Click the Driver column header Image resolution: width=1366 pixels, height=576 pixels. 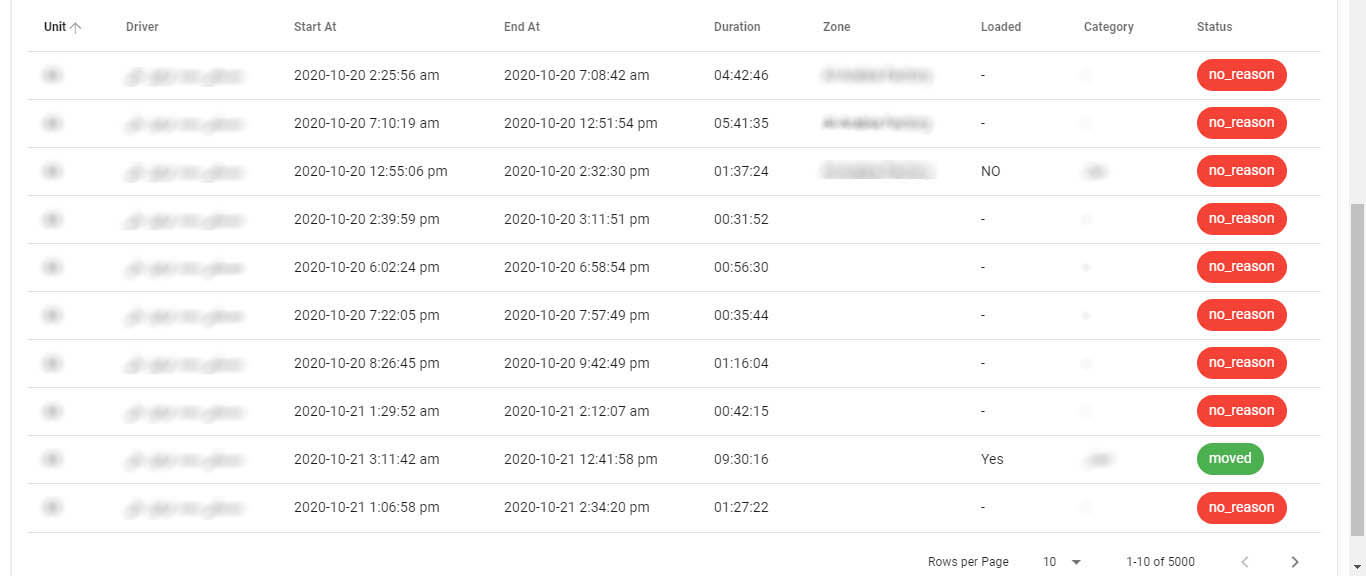142,27
